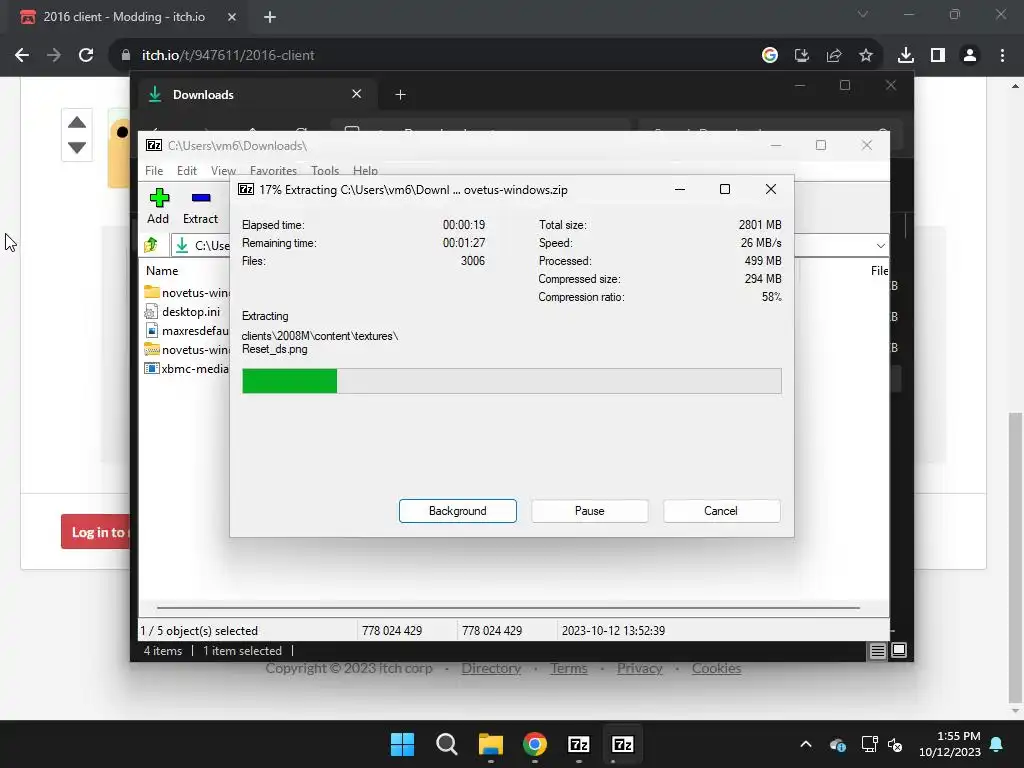Click the up-folder icon in 7-Zip
The height and width of the screenshot is (768, 1024).
pyautogui.click(x=152, y=245)
